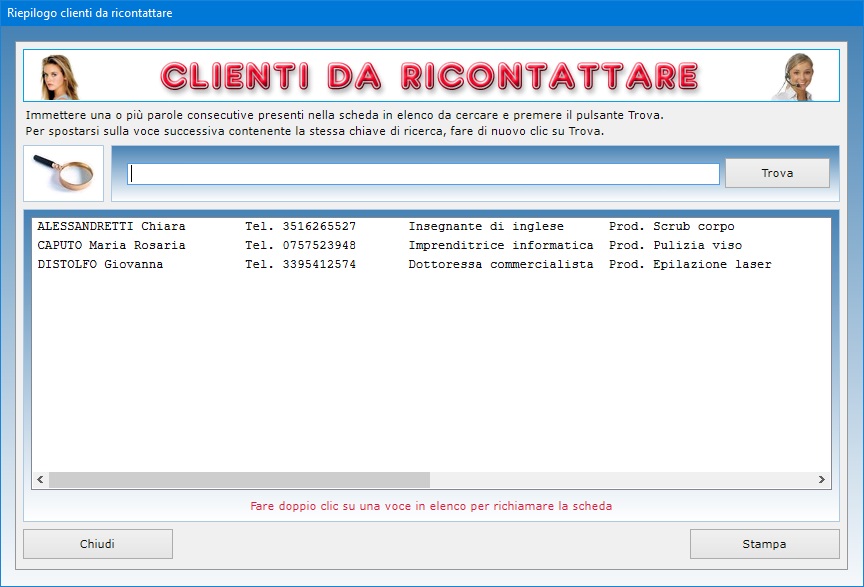Screen dimensions: 864x587
Task: Click the headset operator image in the banner
Action: (795, 77)
